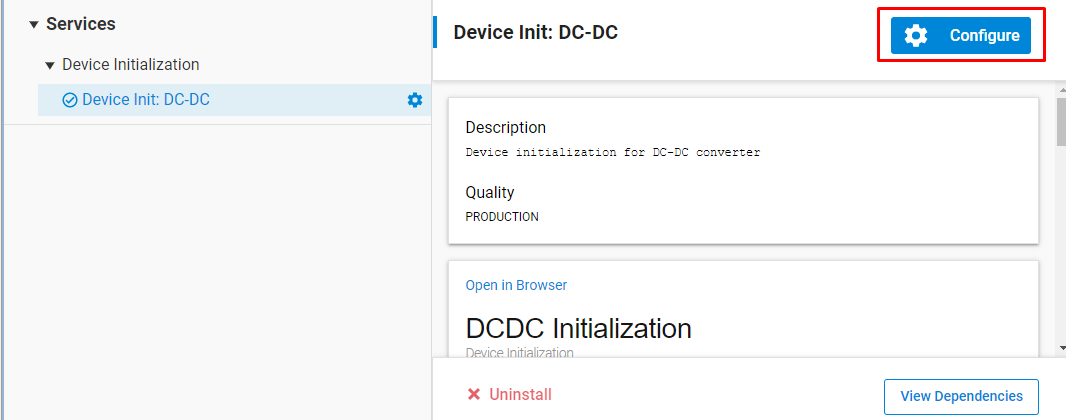Viewport: 1066px width, 420px height.
Task: Click the red X icon beside Uninstall
Action: [x=474, y=395]
